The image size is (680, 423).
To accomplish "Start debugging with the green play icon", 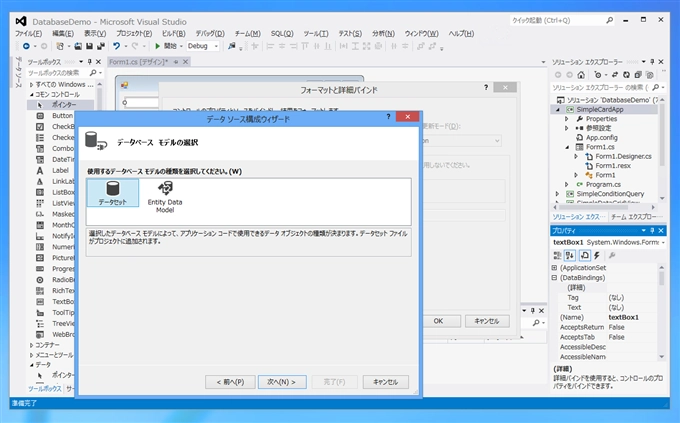I will [x=157, y=46].
